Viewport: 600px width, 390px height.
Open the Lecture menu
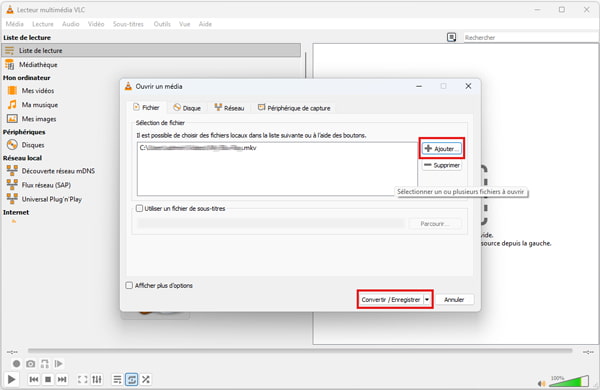tap(43, 24)
